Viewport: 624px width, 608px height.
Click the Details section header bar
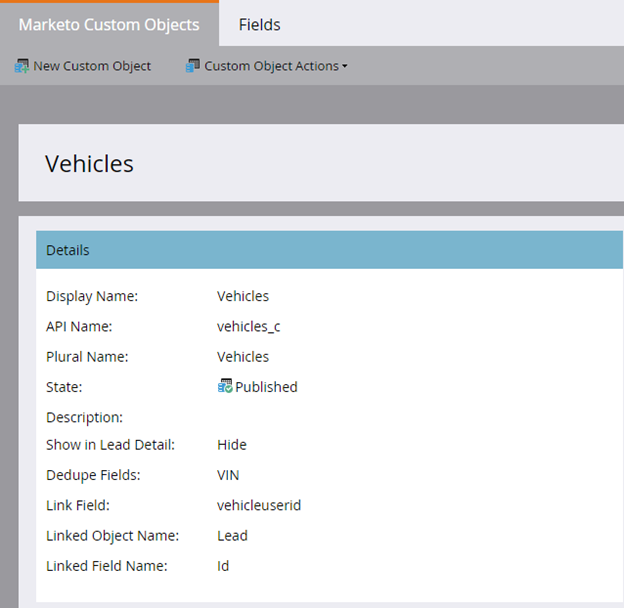point(328,250)
